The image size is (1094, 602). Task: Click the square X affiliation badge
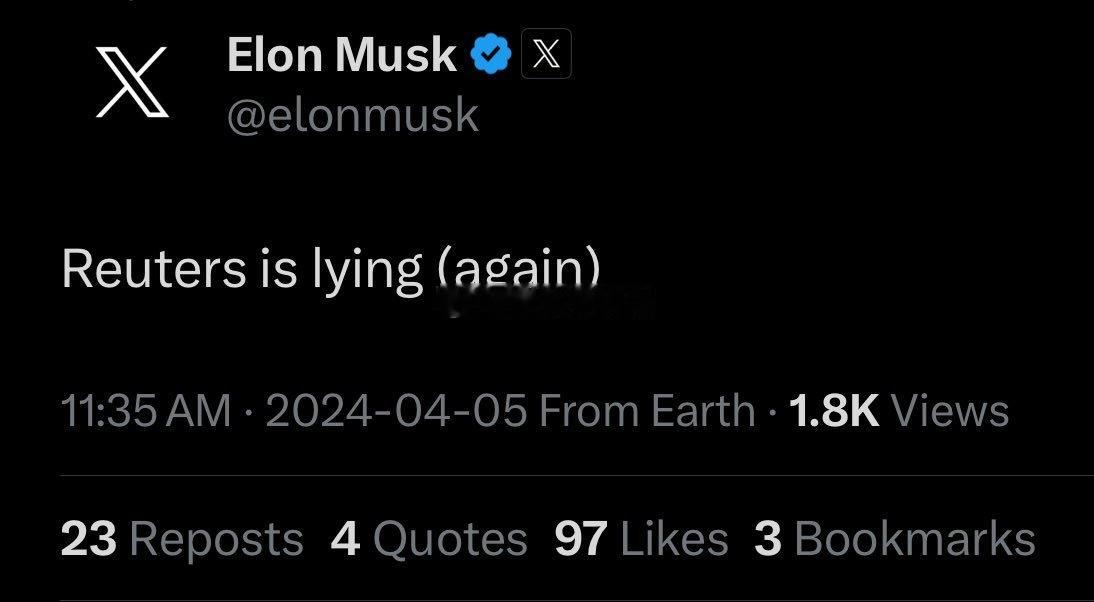pyautogui.click(x=546, y=54)
